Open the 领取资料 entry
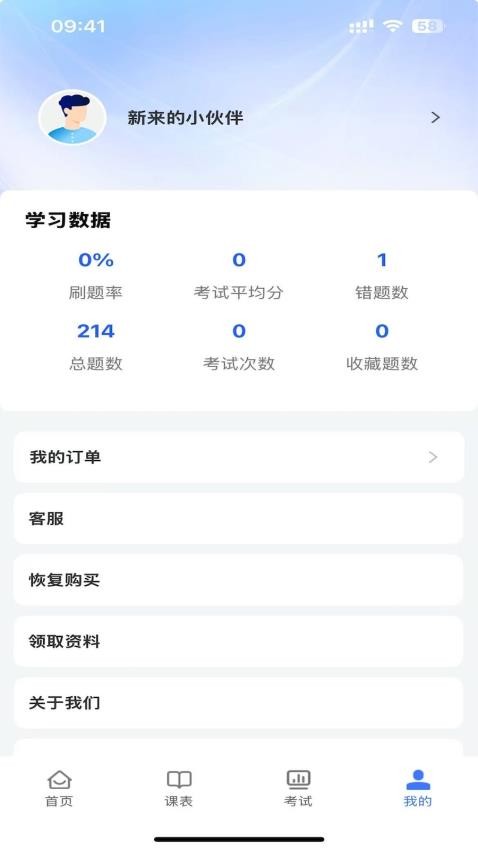Screen dimensions: 478x850 238,641
